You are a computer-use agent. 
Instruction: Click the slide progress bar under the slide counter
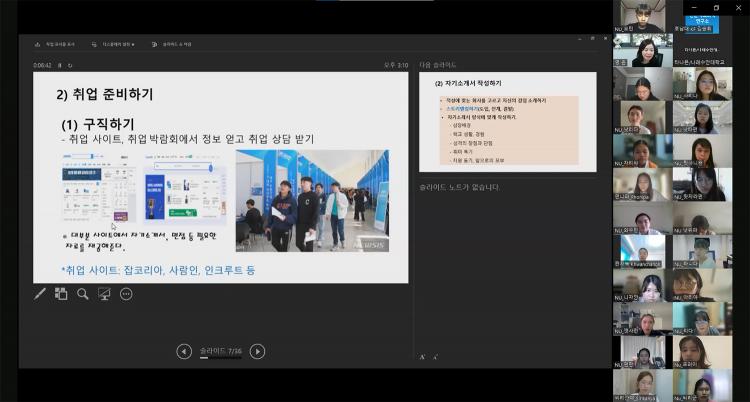pos(221,359)
